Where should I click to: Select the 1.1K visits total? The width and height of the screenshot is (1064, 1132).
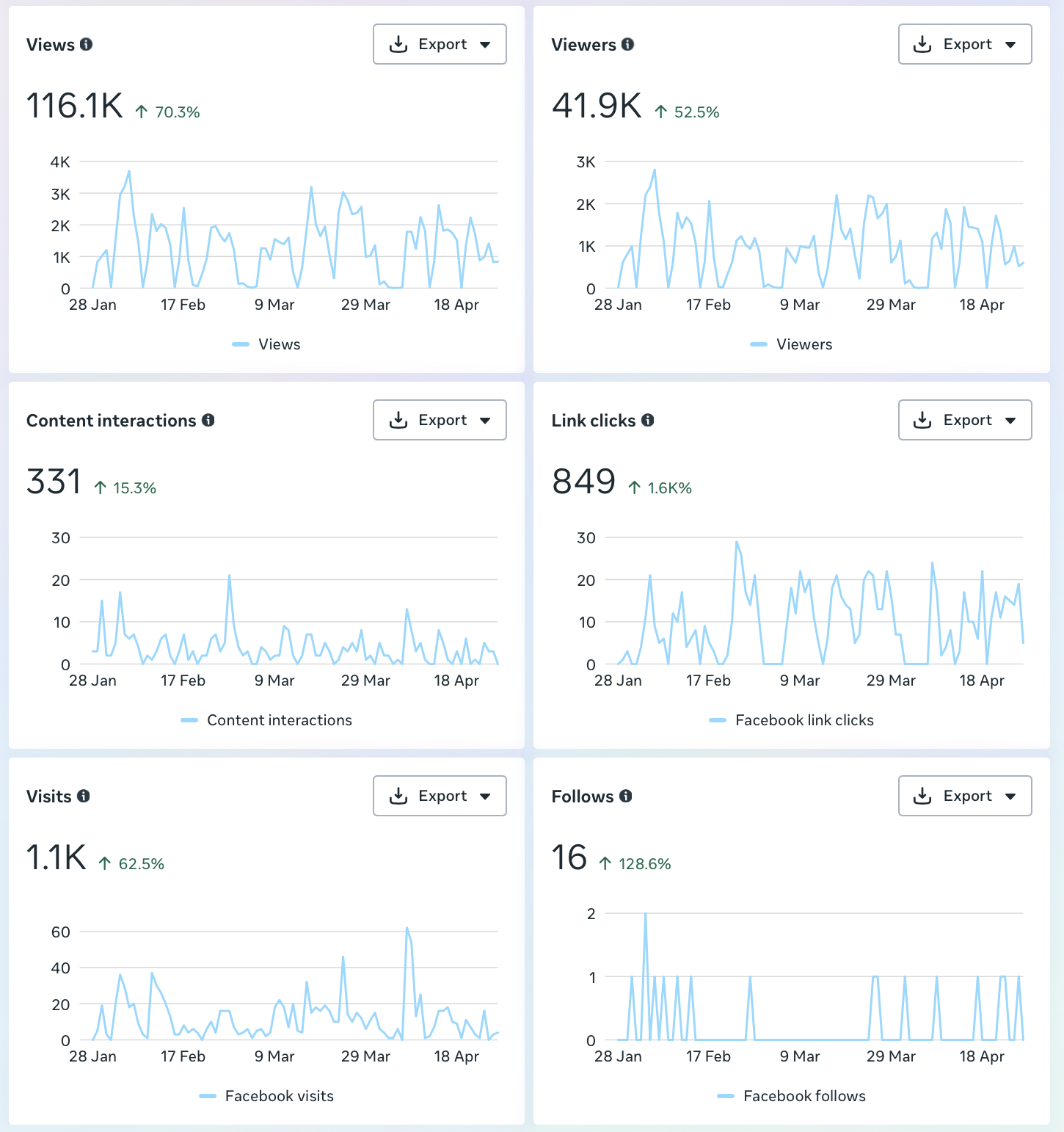[x=57, y=857]
